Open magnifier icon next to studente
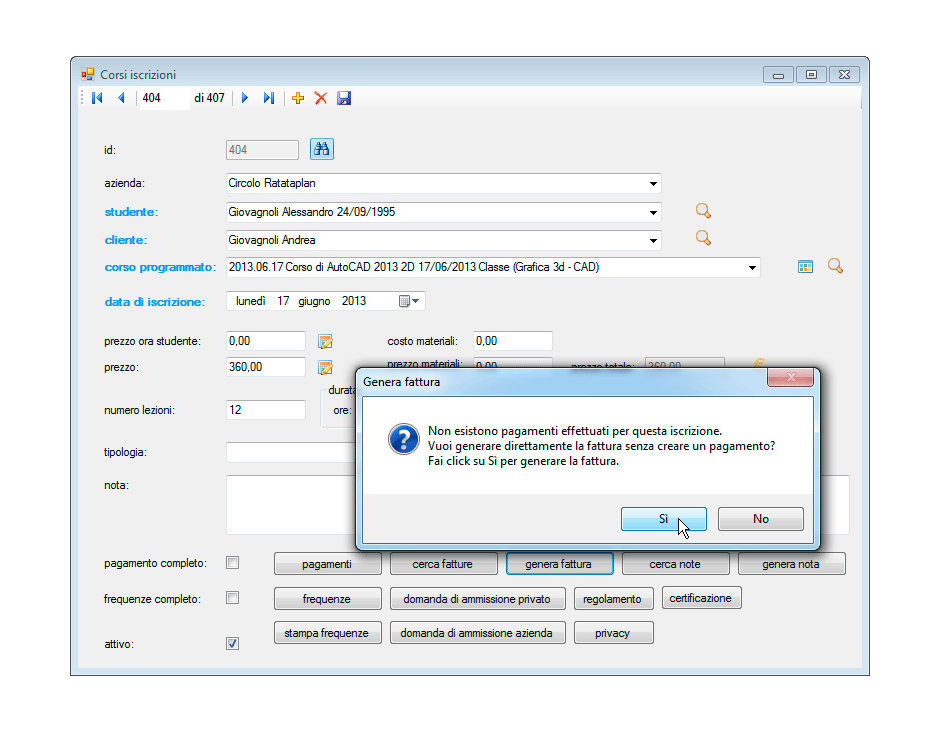The image size is (940, 732). [703, 211]
